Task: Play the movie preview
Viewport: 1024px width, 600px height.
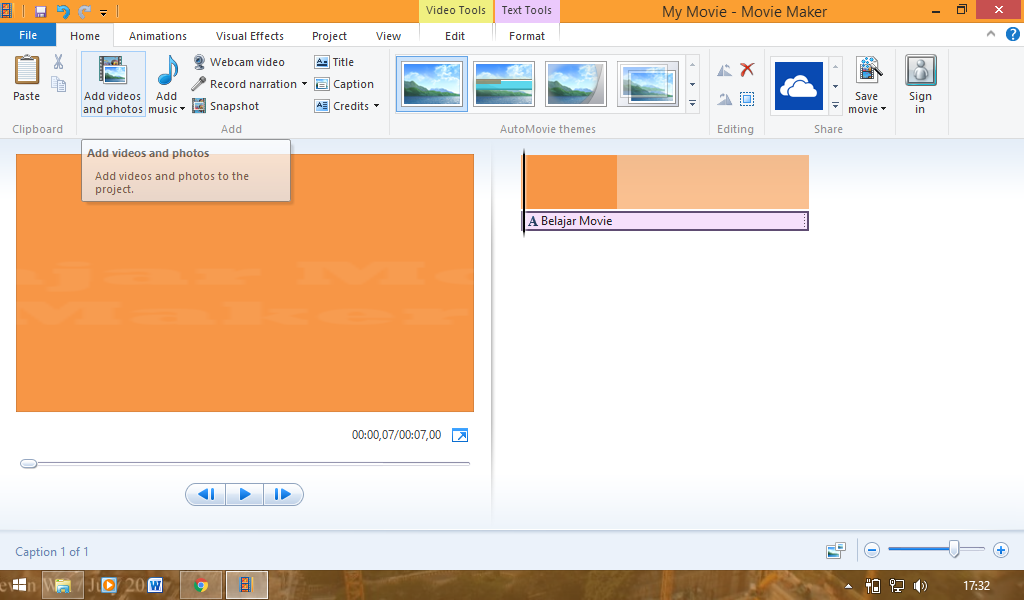Action: pyautogui.click(x=245, y=494)
